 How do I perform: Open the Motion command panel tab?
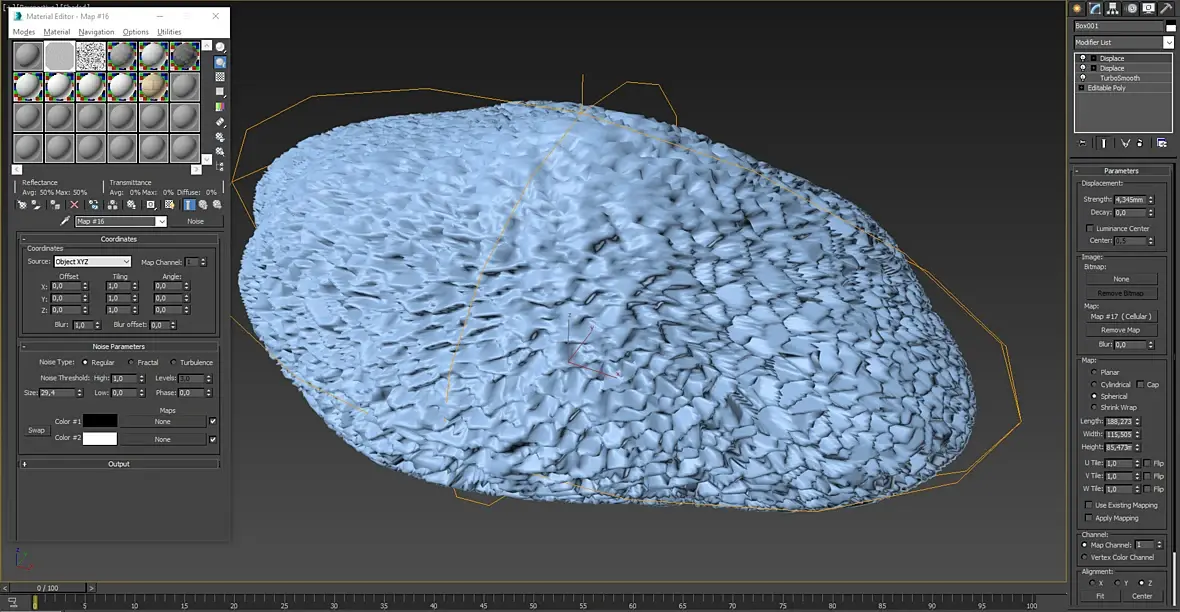tap(1131, 8)
